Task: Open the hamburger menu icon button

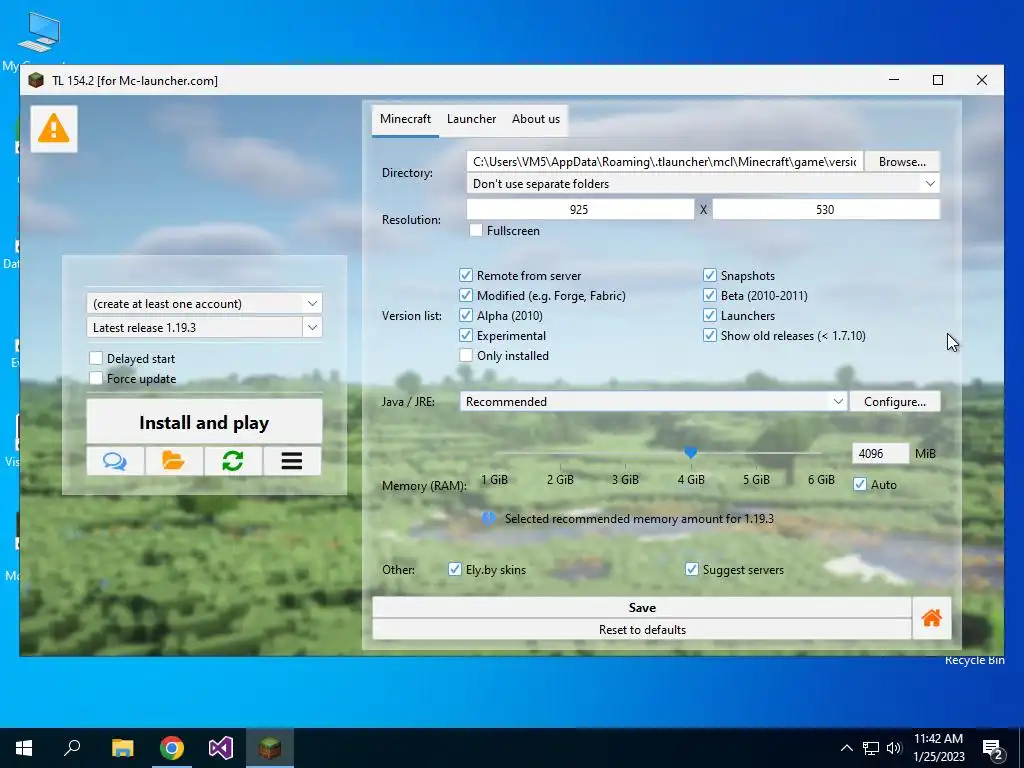Action: [292, 461]
